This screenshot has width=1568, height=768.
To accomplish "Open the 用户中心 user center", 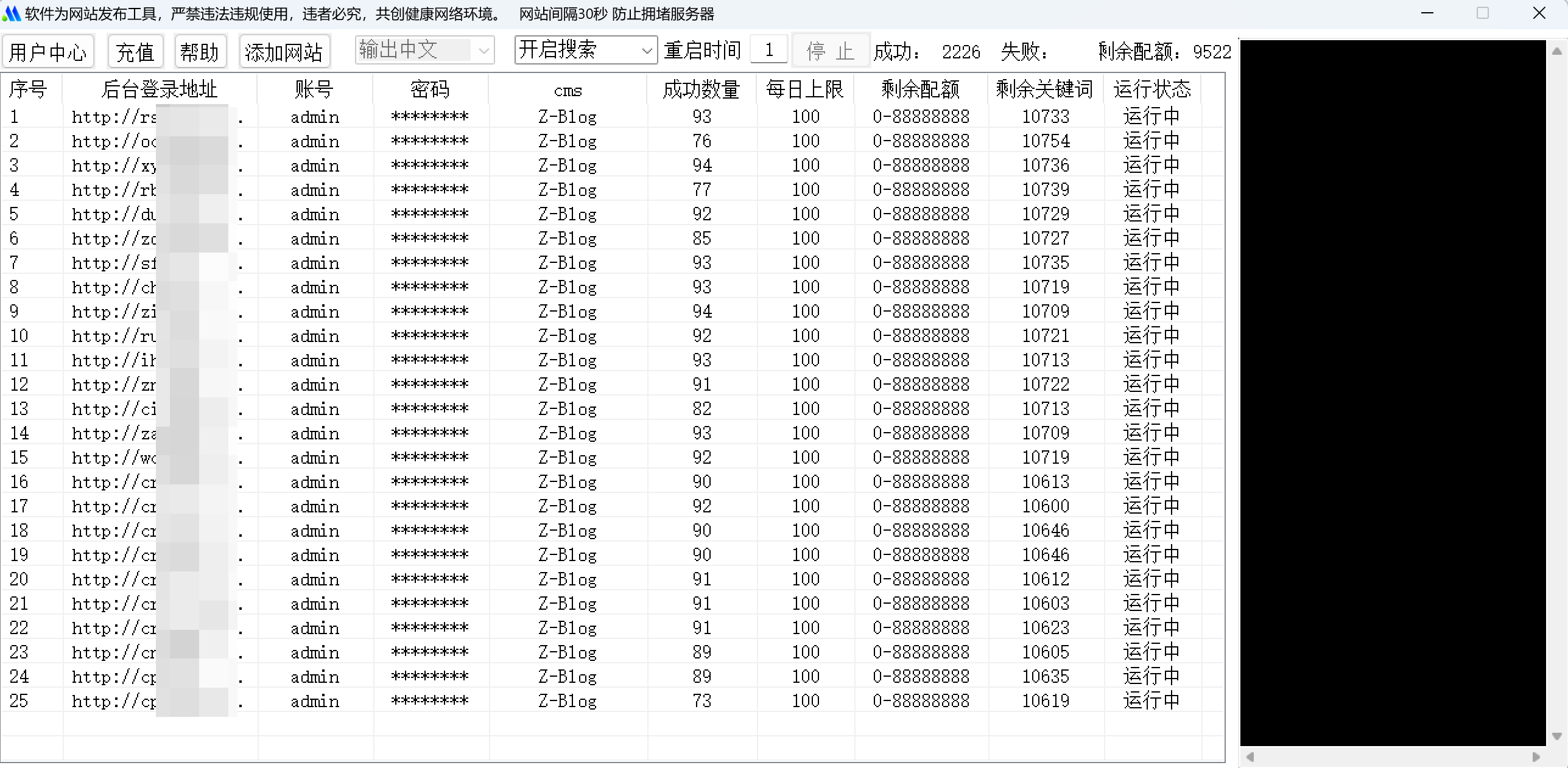I will [48, 52].
